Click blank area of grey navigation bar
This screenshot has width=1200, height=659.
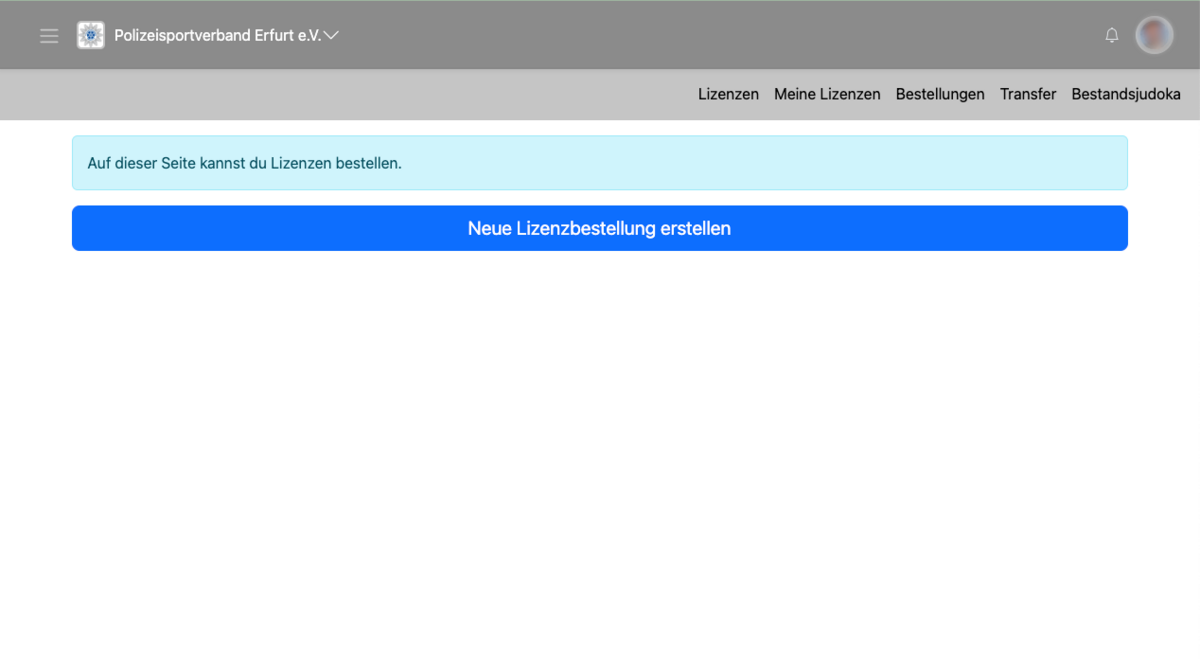pos(350,94)
